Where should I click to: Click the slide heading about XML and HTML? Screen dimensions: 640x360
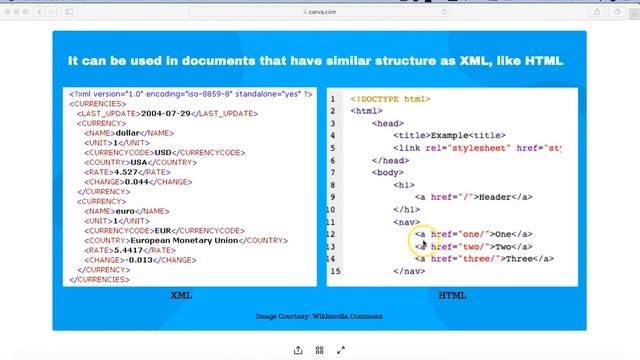click(316, 61)
